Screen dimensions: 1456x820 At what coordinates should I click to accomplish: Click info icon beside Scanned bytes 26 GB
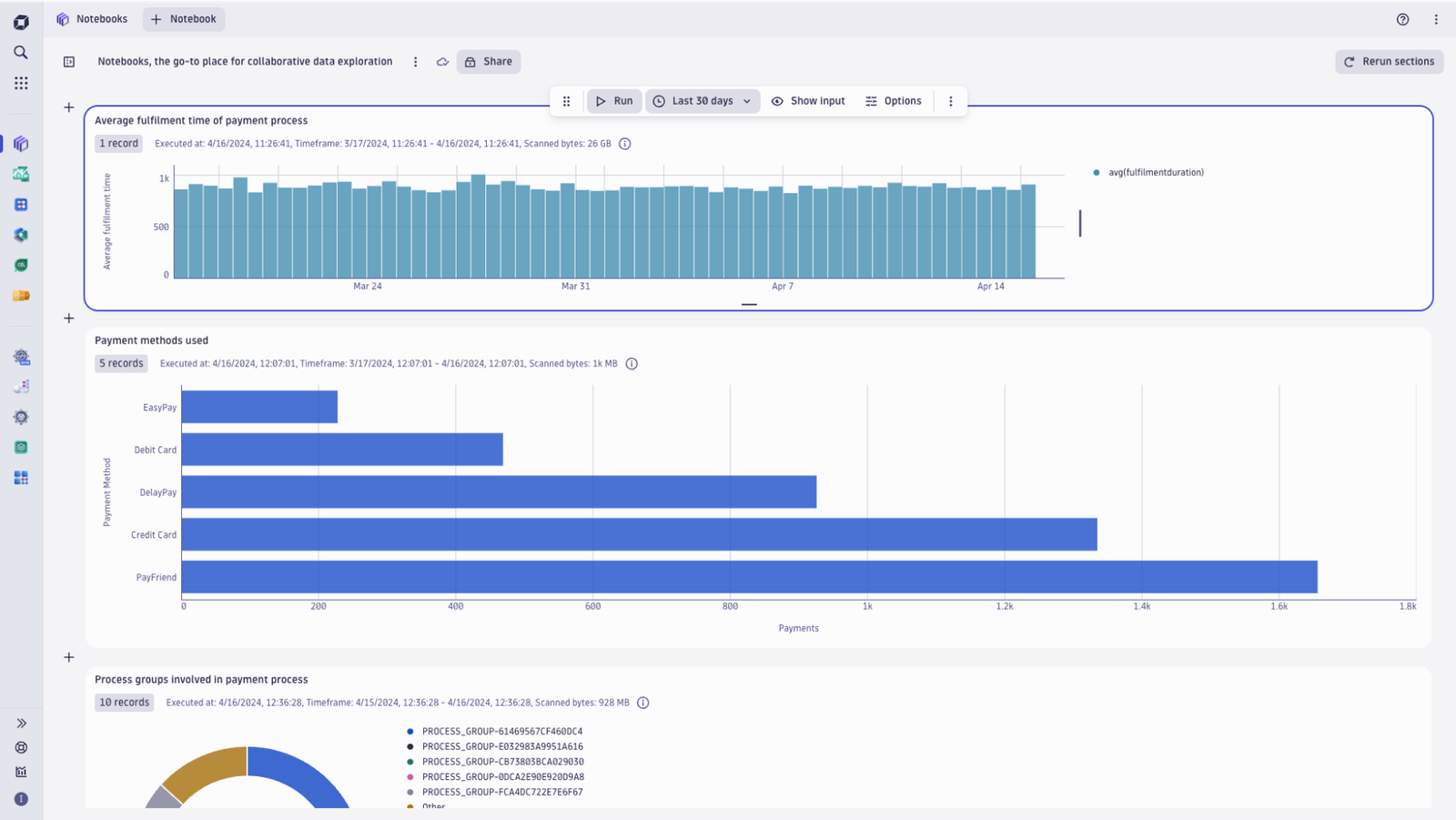(625, 144)
